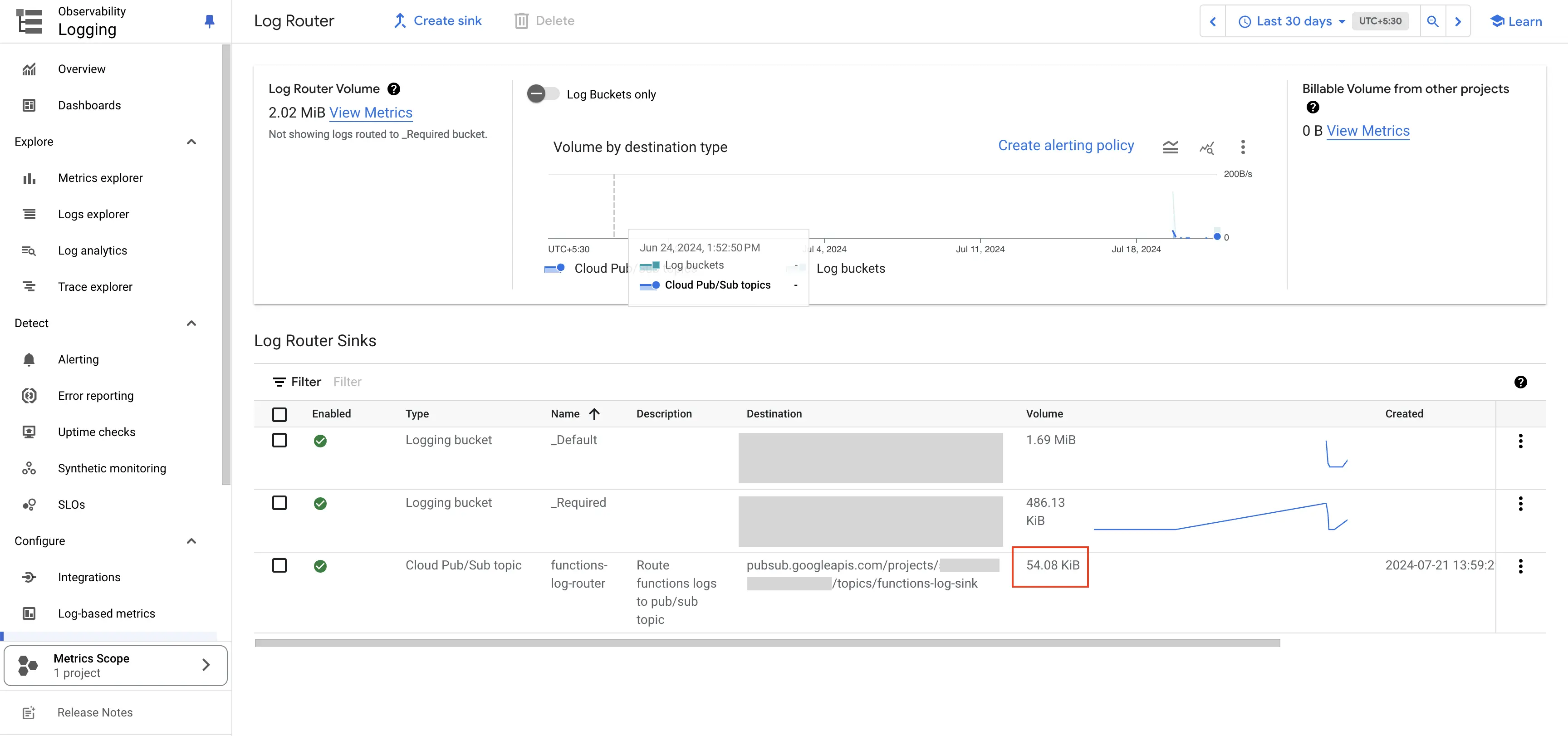
Task: Click the 54.08 KiB volume value
Action: 1053,565
